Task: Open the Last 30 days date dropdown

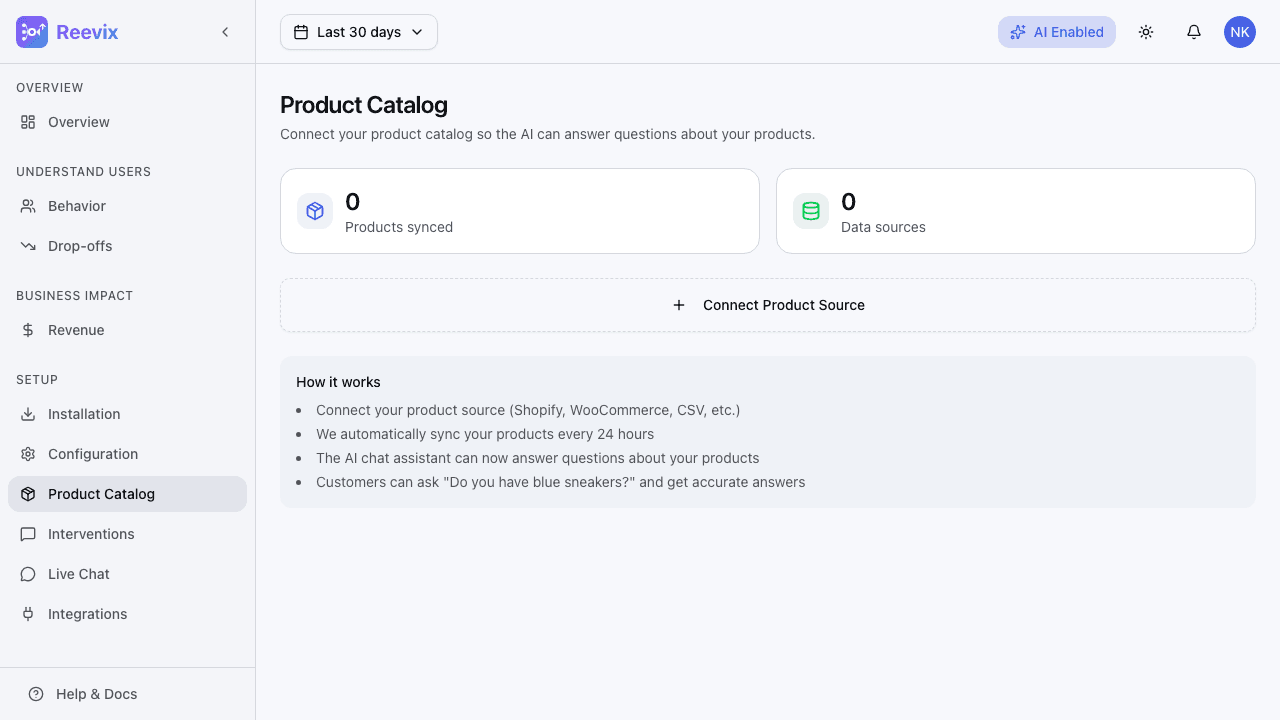Action: (x=358, y=31)
